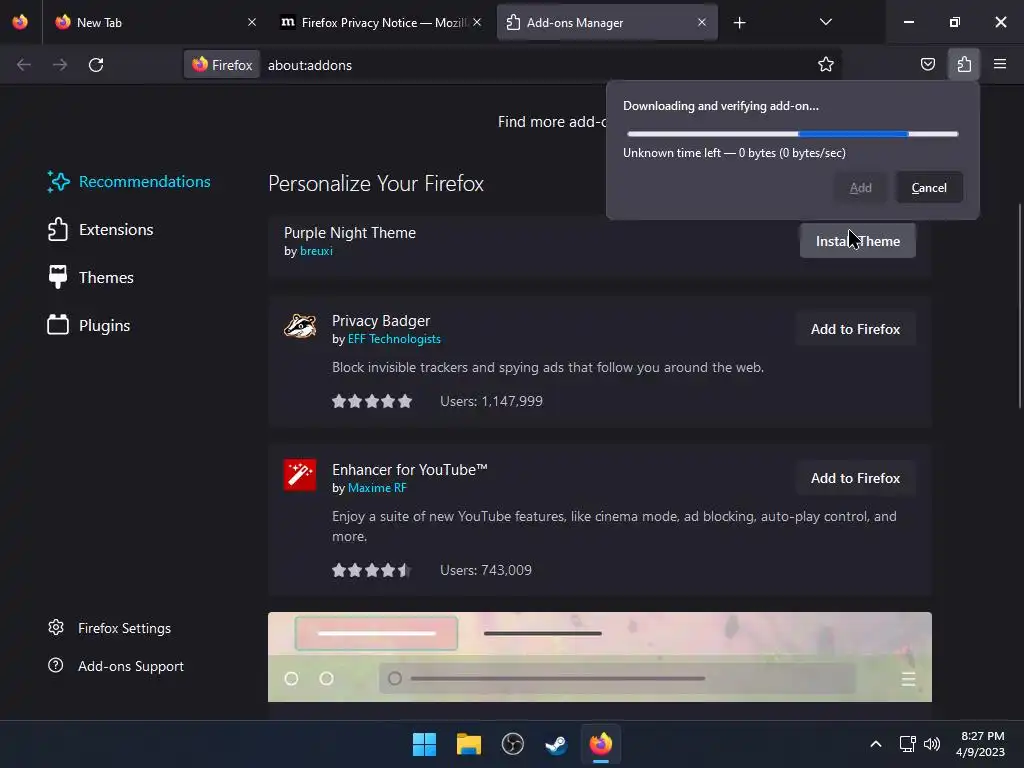The width and height of the screenshot is (1024, 768).
Task: Open Plugins sidebar category
Action: pos(88,325)
